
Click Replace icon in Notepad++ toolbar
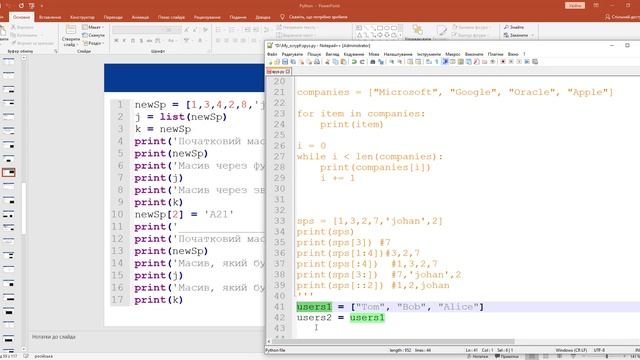pos(381,62)
